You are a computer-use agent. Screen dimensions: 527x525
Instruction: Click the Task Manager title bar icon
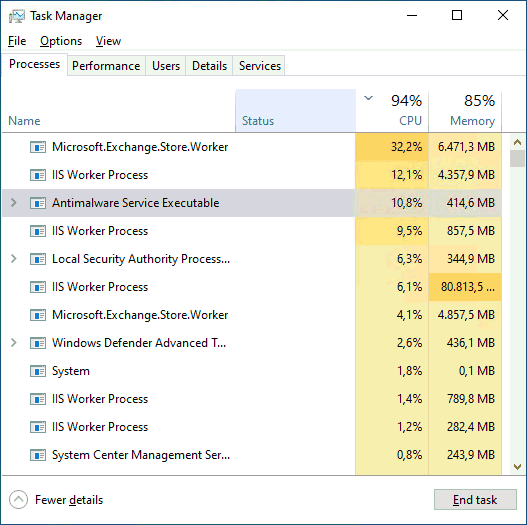click(16, 16)
